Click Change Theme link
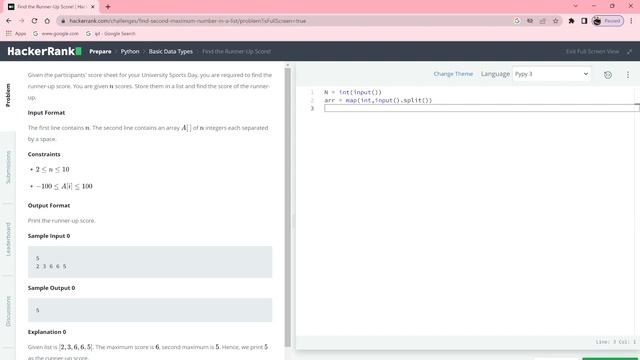Image resolution: width=640 pixels, height=360 pixels. [x=453, y=74]
